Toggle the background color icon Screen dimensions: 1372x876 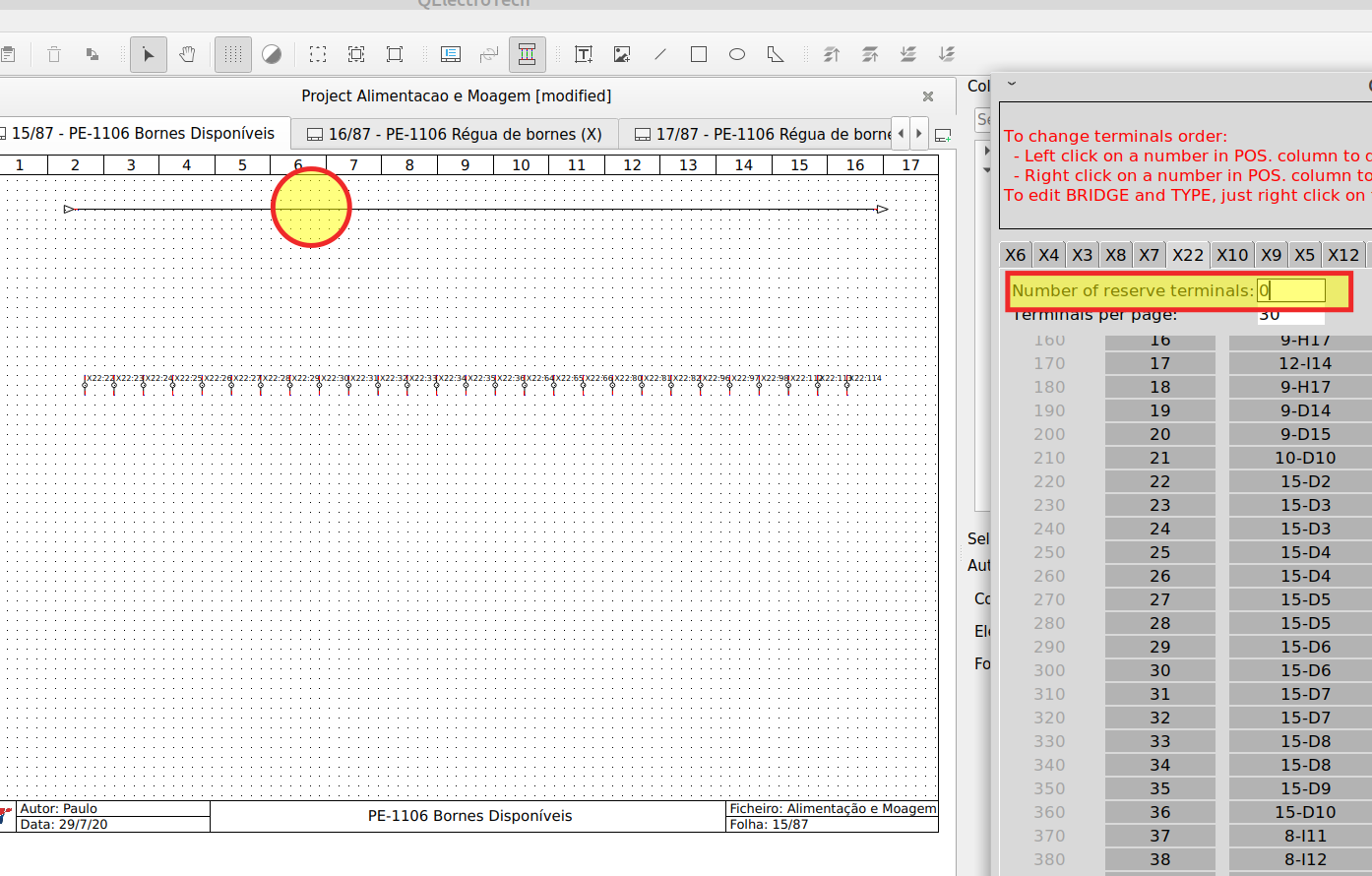[272, 55]
